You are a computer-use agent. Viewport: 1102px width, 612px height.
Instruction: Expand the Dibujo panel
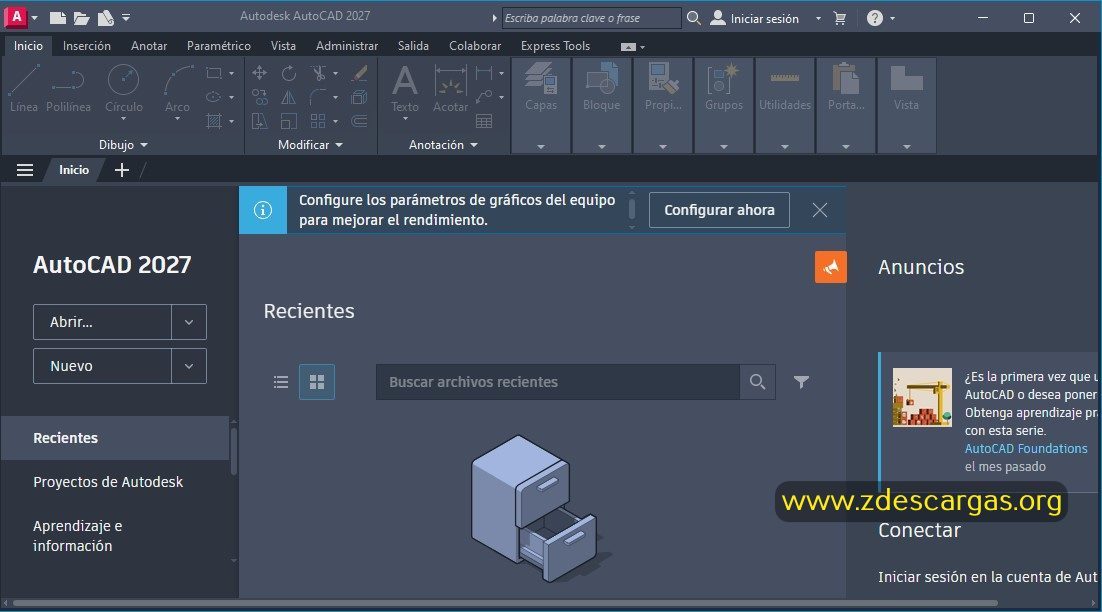click(x=123, y=145)
